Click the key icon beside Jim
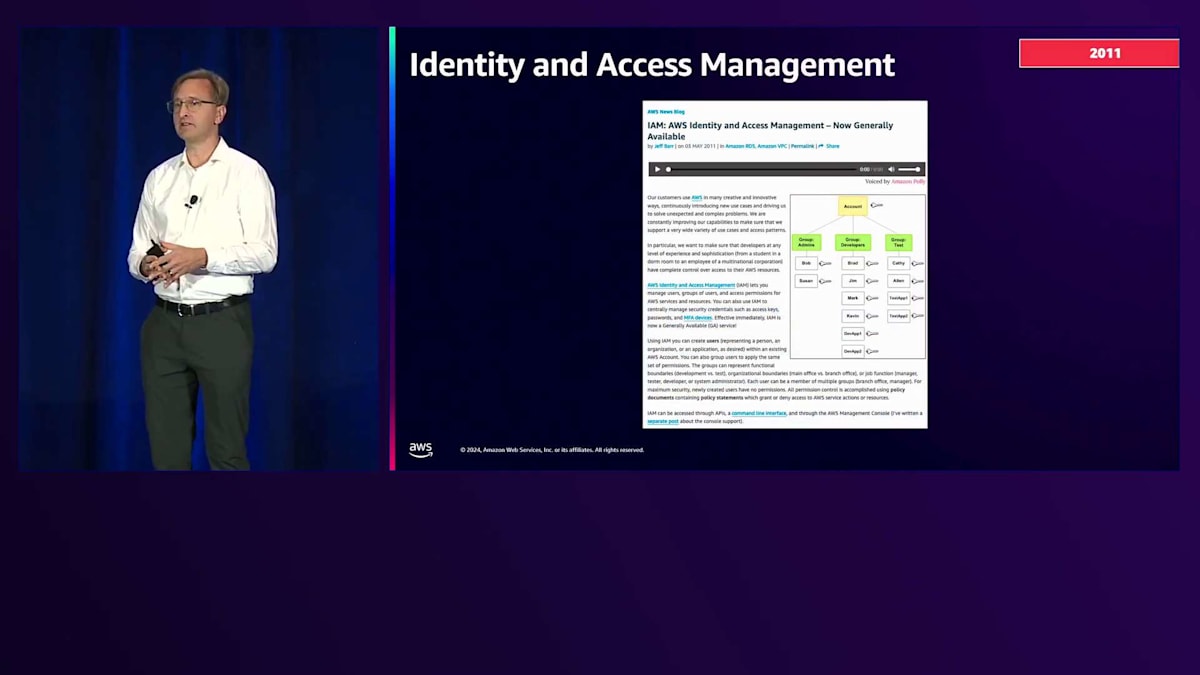Image resolution: width=1200 pixels, height=675 pixels. [872, 281]
